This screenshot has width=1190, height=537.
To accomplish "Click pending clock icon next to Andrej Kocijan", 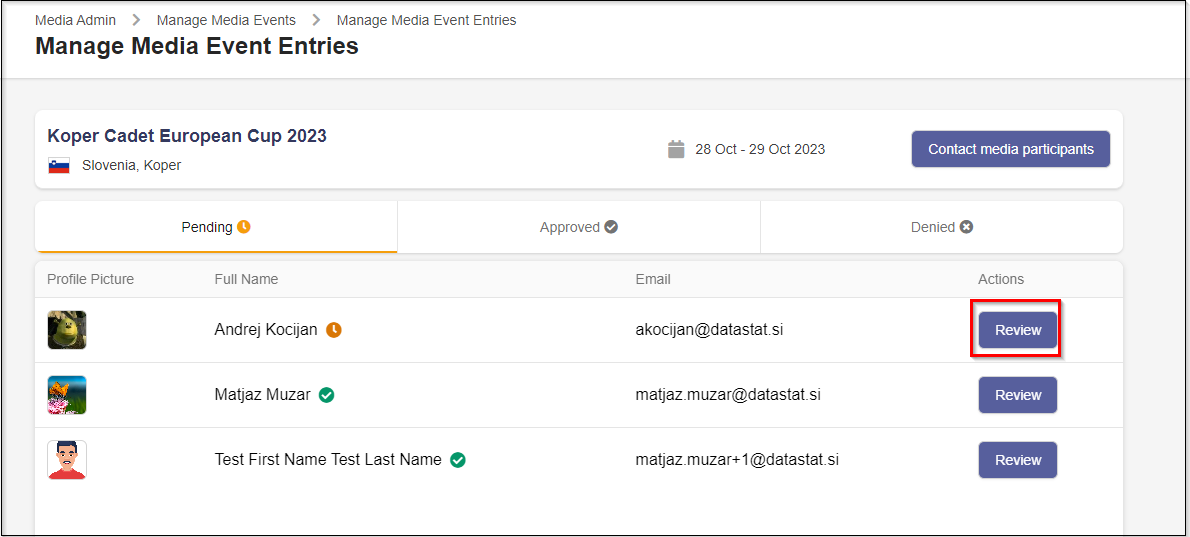I will (x=334, y=330).
